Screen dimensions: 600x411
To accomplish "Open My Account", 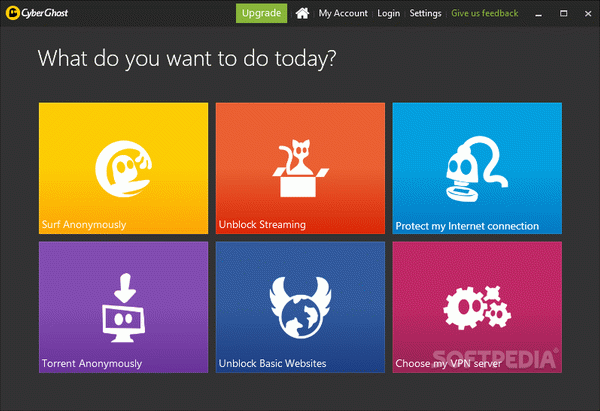I will [343, 13].
